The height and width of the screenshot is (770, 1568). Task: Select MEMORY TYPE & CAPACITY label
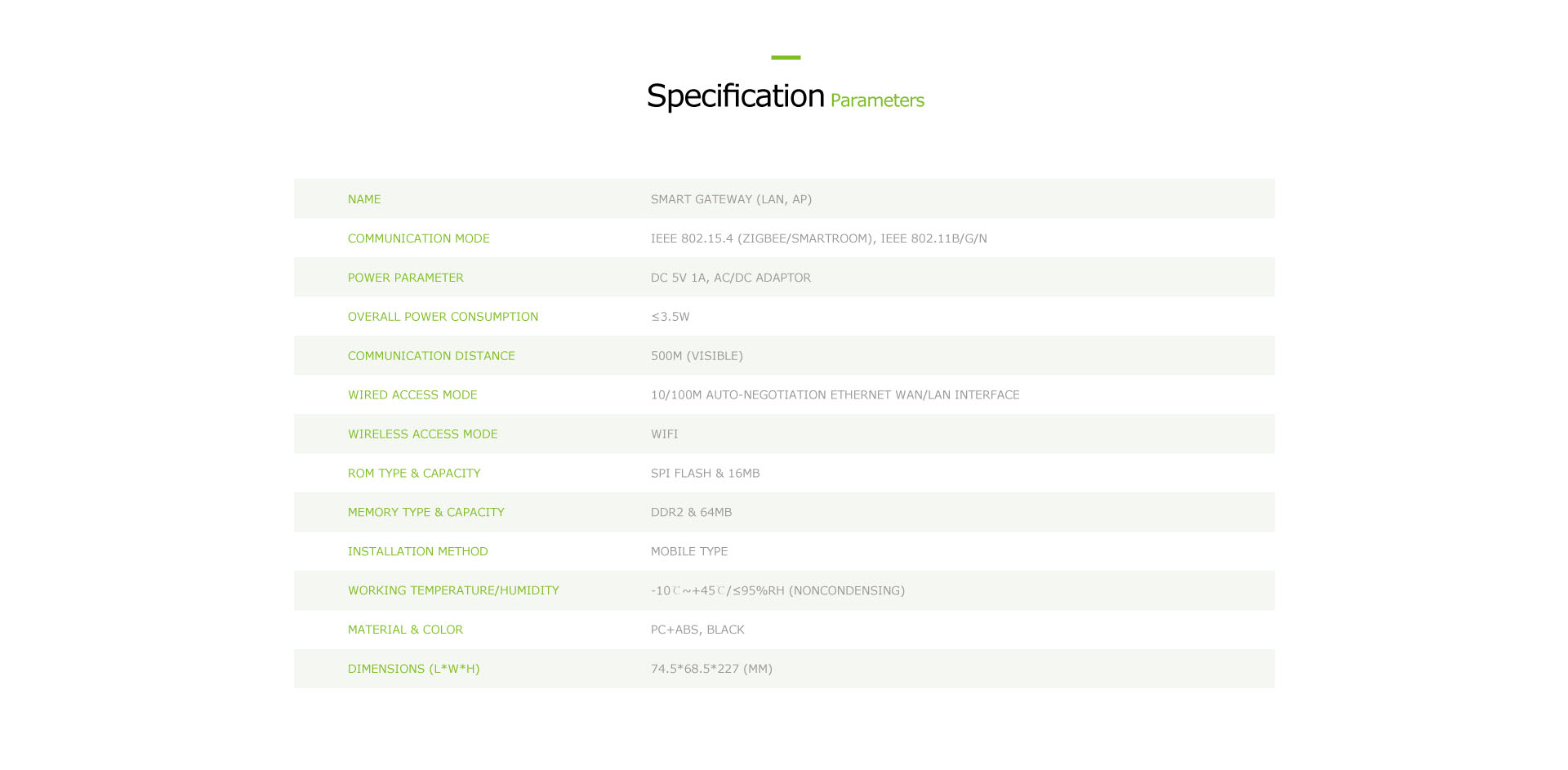[426, 513]
